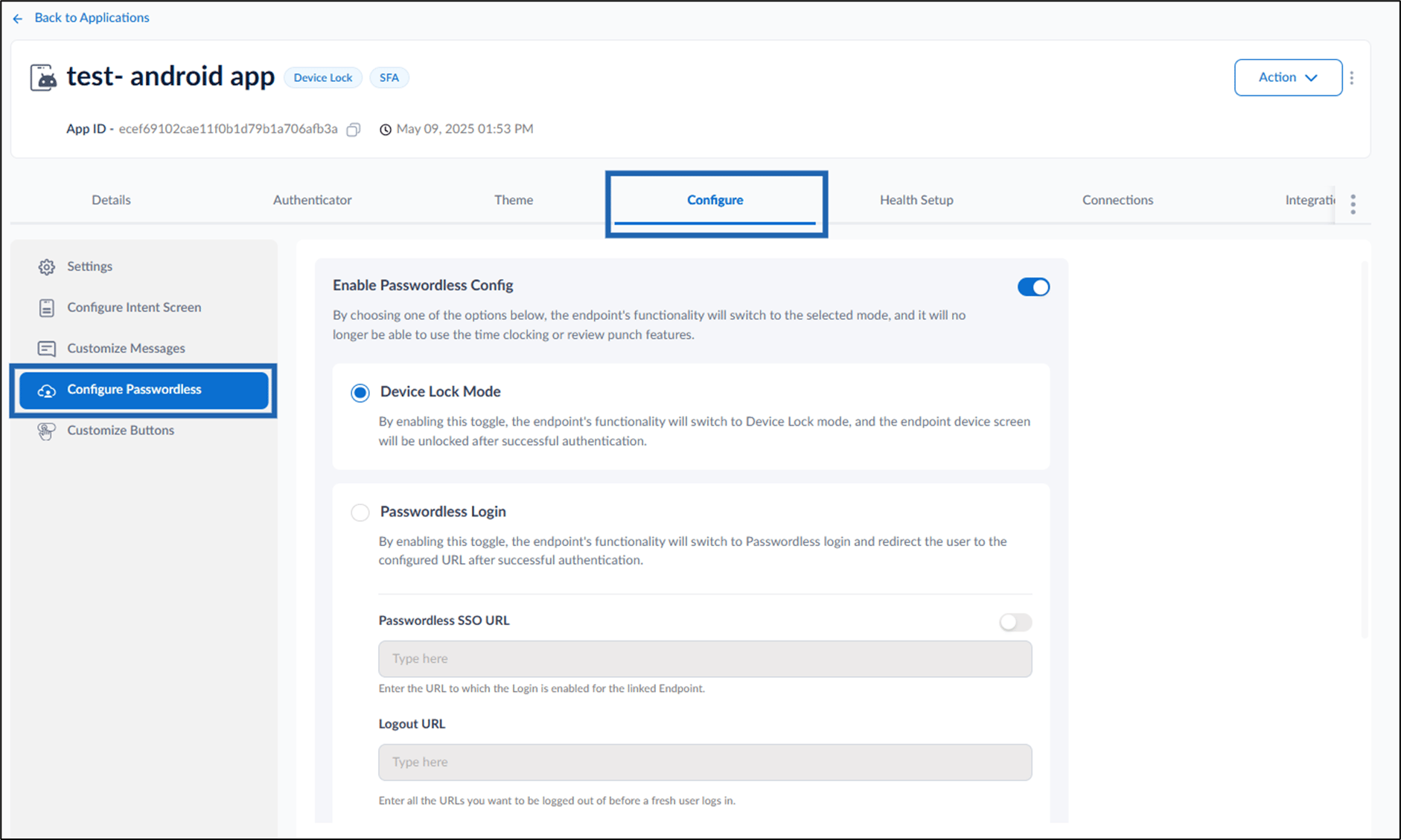Click the Customize Messages icon
This screenshot has width=1401, height=840.
[x=47, y=348]
